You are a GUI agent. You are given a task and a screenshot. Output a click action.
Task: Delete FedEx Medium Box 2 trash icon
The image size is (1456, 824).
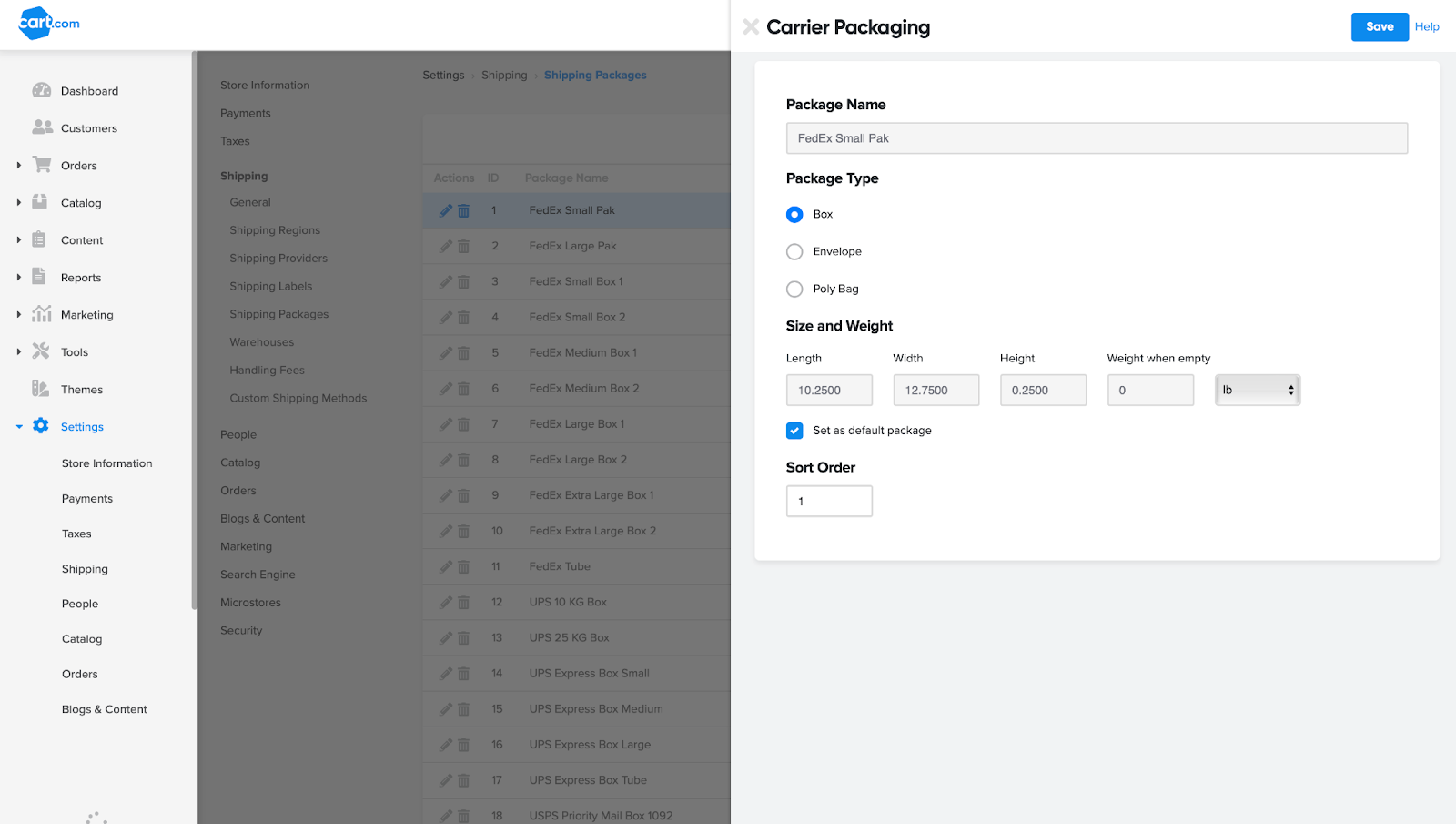coord(463,388)
